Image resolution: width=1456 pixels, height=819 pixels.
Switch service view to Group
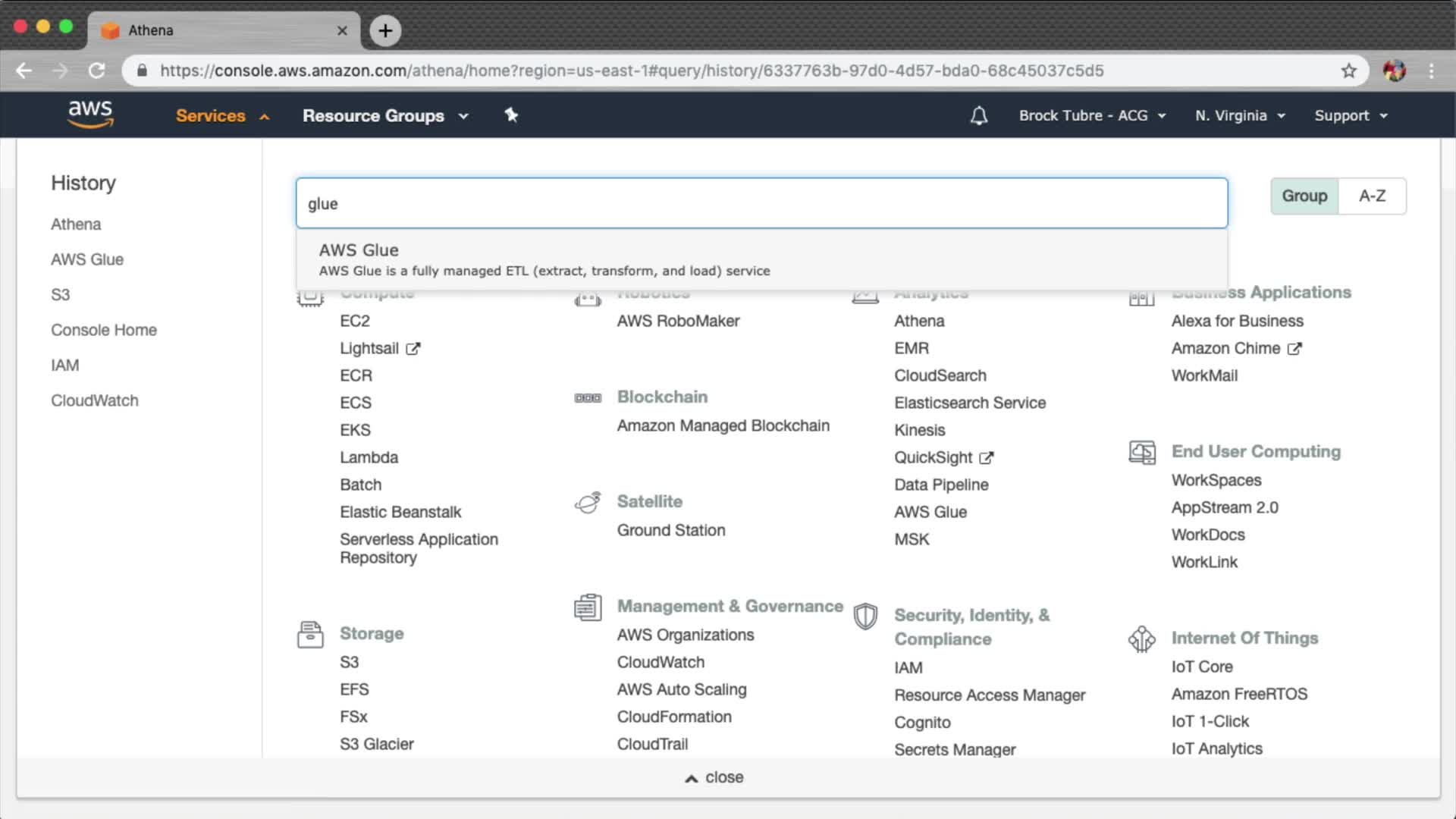[x=1304, y=196]
